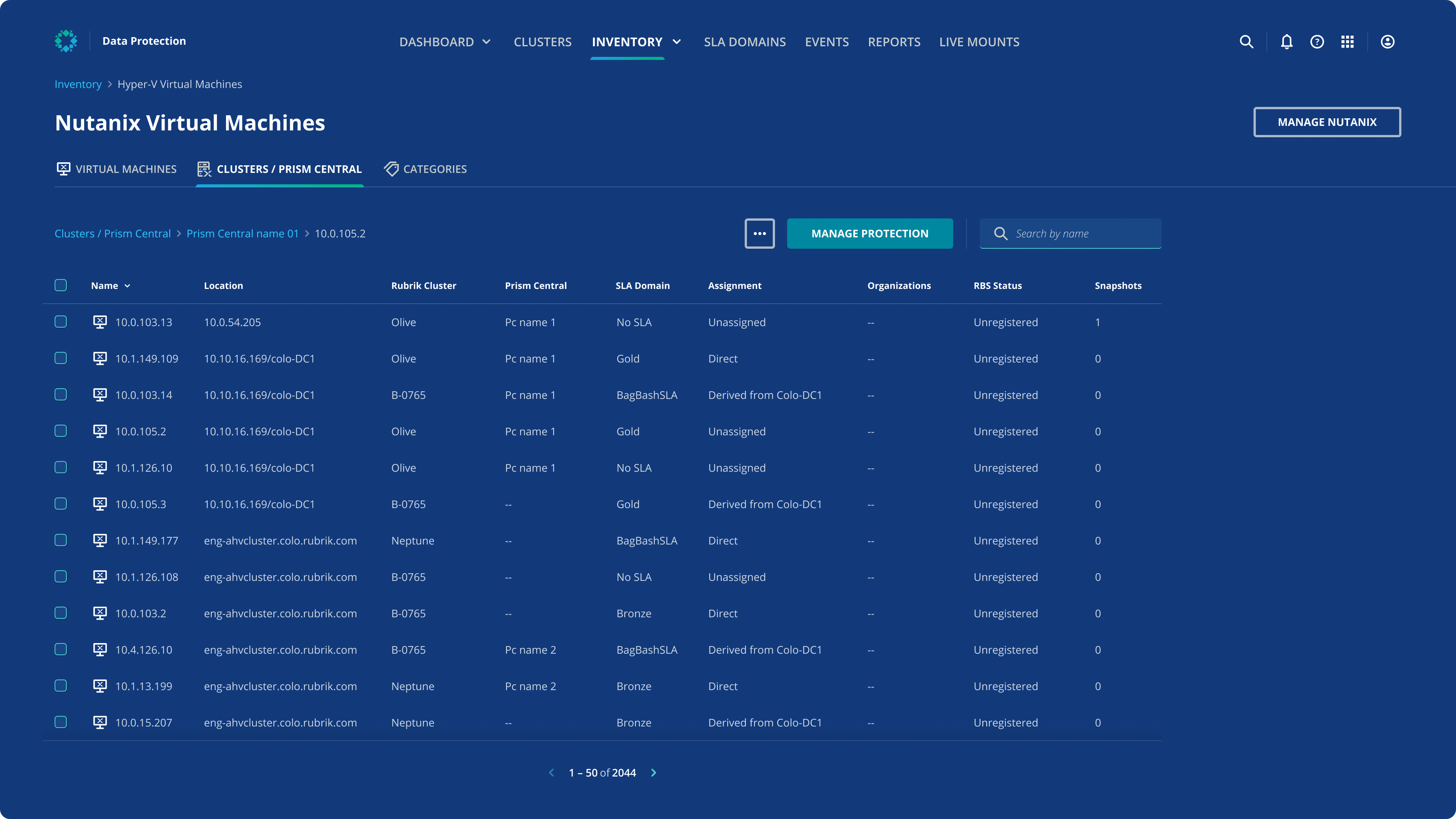Go to the next page arrow
The height and width of the screenshot is (819, 1456).
[x=653, y=773]
